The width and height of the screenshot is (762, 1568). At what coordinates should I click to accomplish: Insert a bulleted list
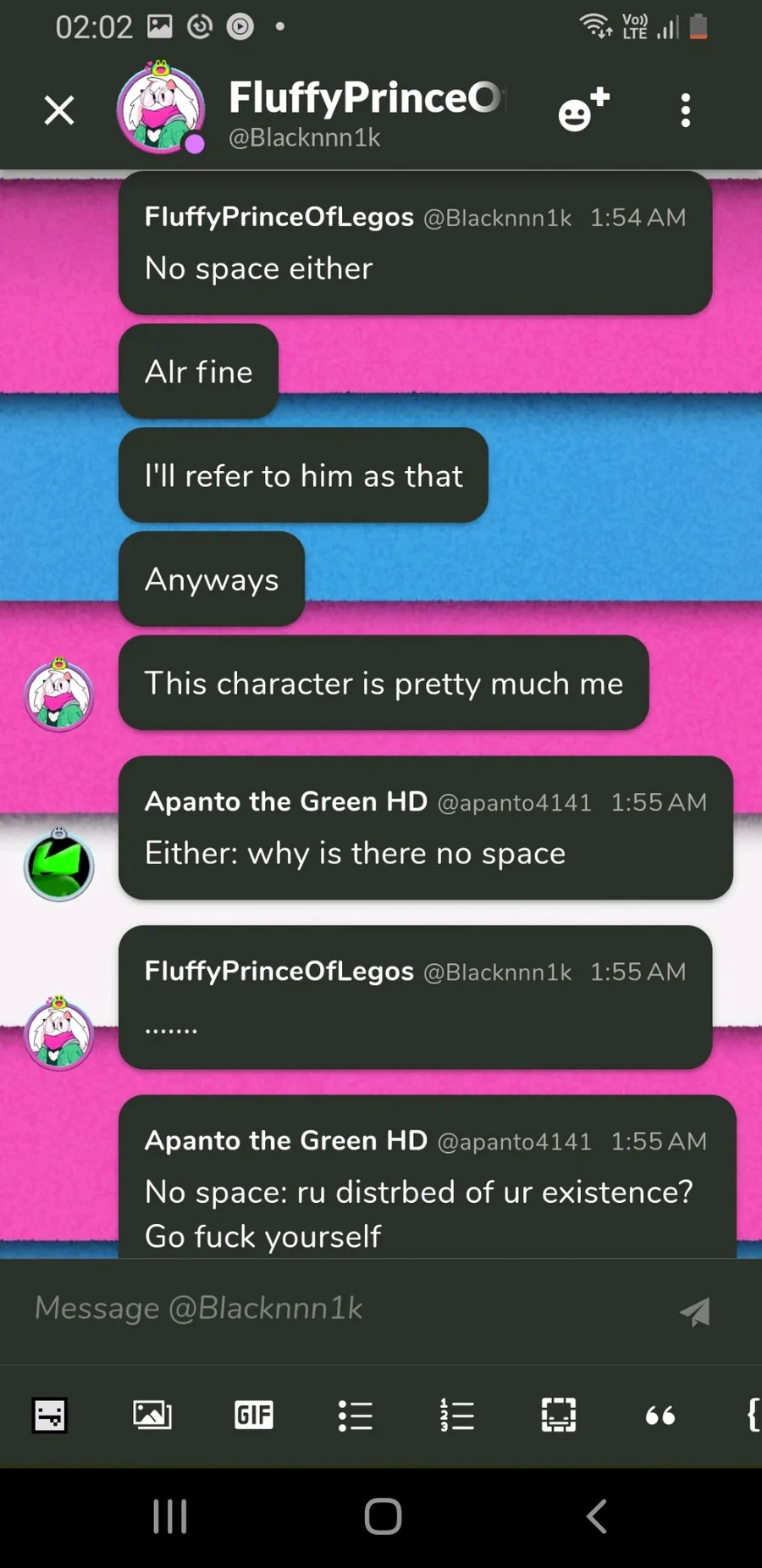point(356,1415)
